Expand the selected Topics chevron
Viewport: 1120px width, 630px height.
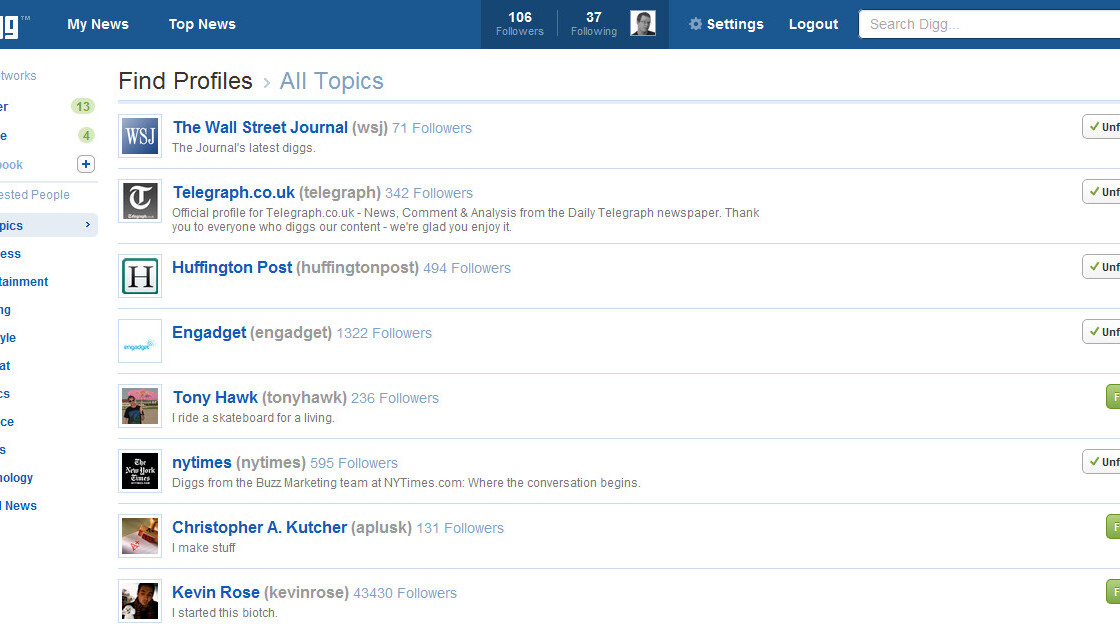click(x=88, y=225)
